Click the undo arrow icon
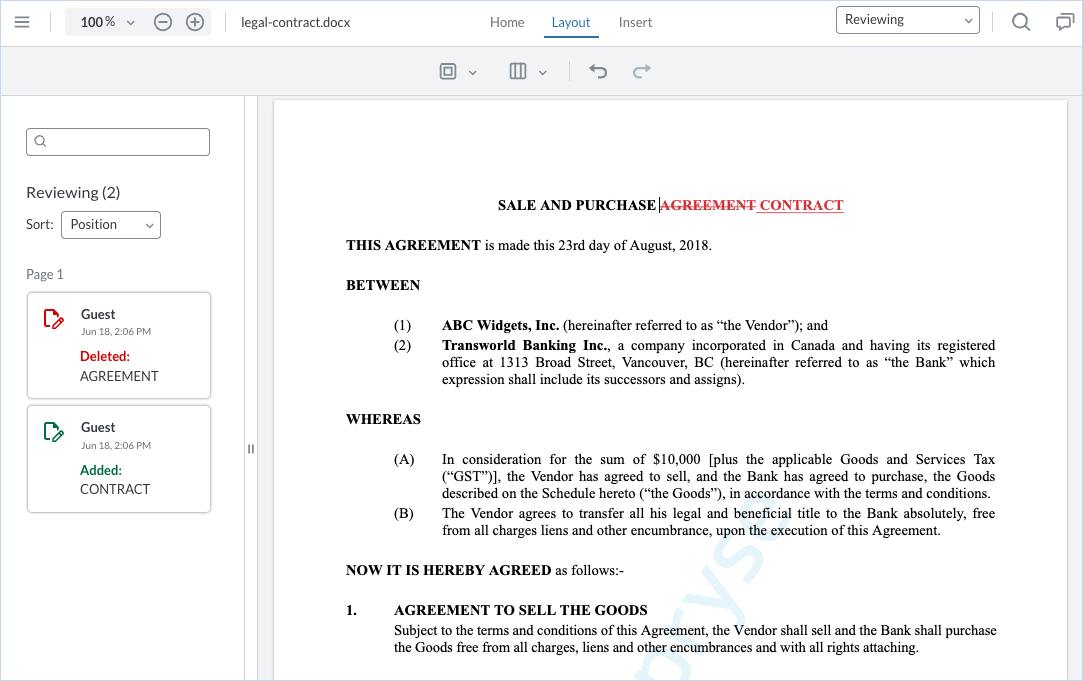This screenshot has height=681, width=1083. pos(598,71)
